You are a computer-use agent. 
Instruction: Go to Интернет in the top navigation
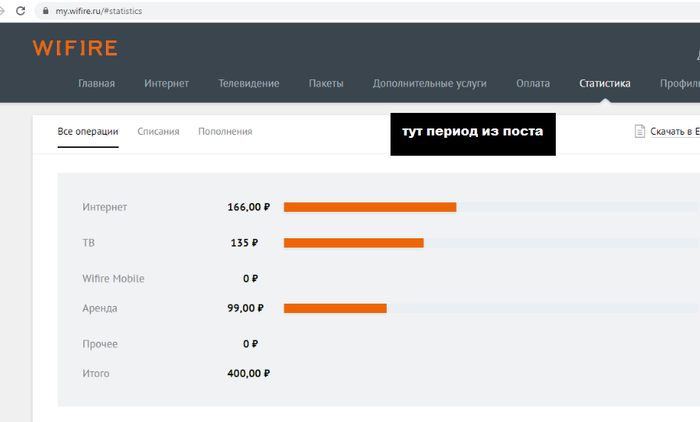point(166,83)
